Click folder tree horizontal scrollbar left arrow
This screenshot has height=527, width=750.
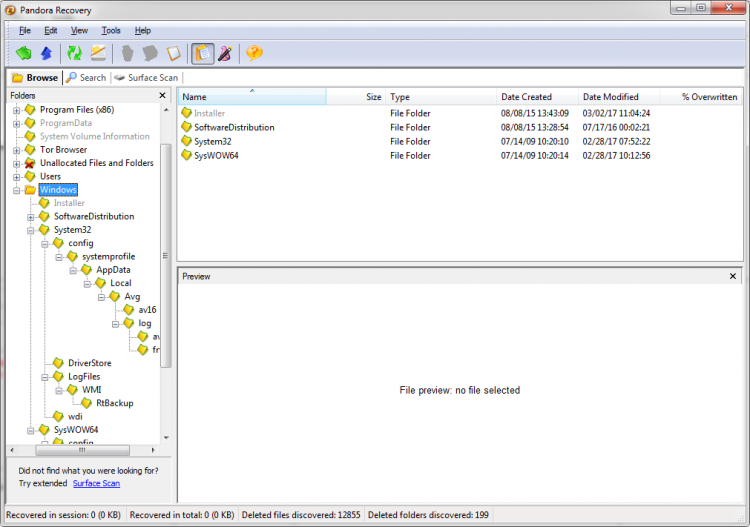[12, 450]
